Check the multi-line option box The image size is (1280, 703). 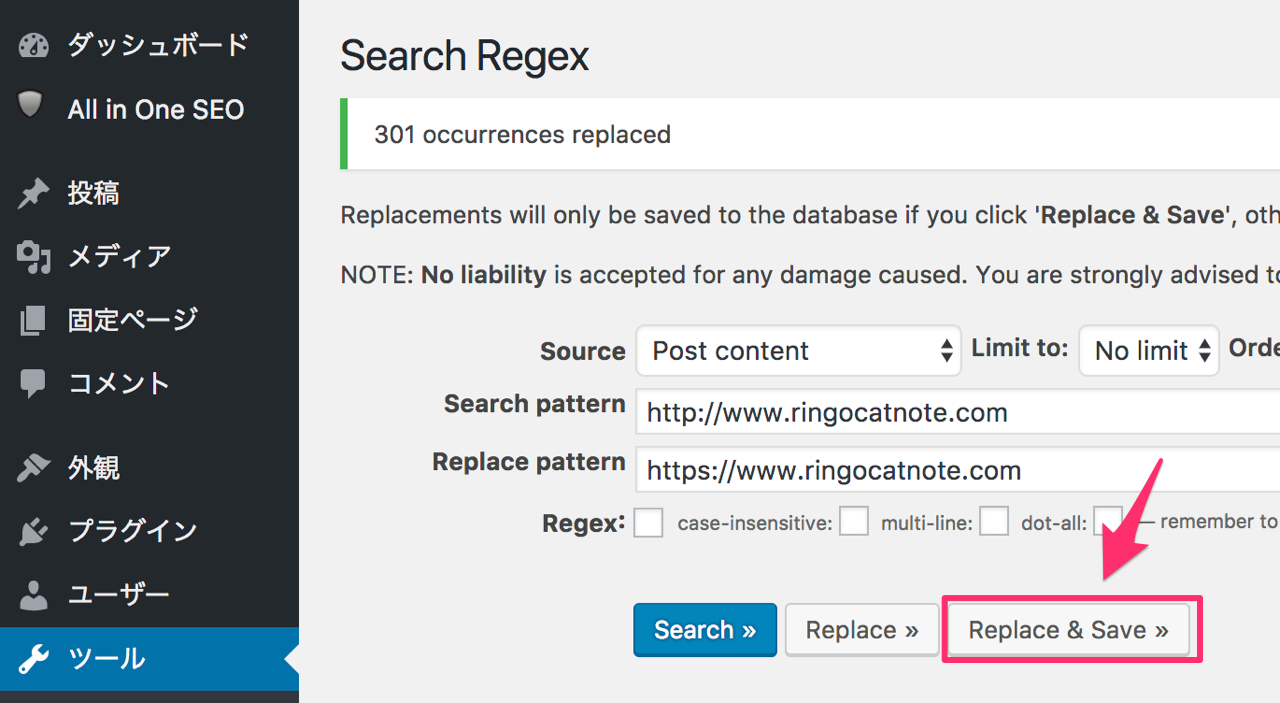click(x=993, y=521)
